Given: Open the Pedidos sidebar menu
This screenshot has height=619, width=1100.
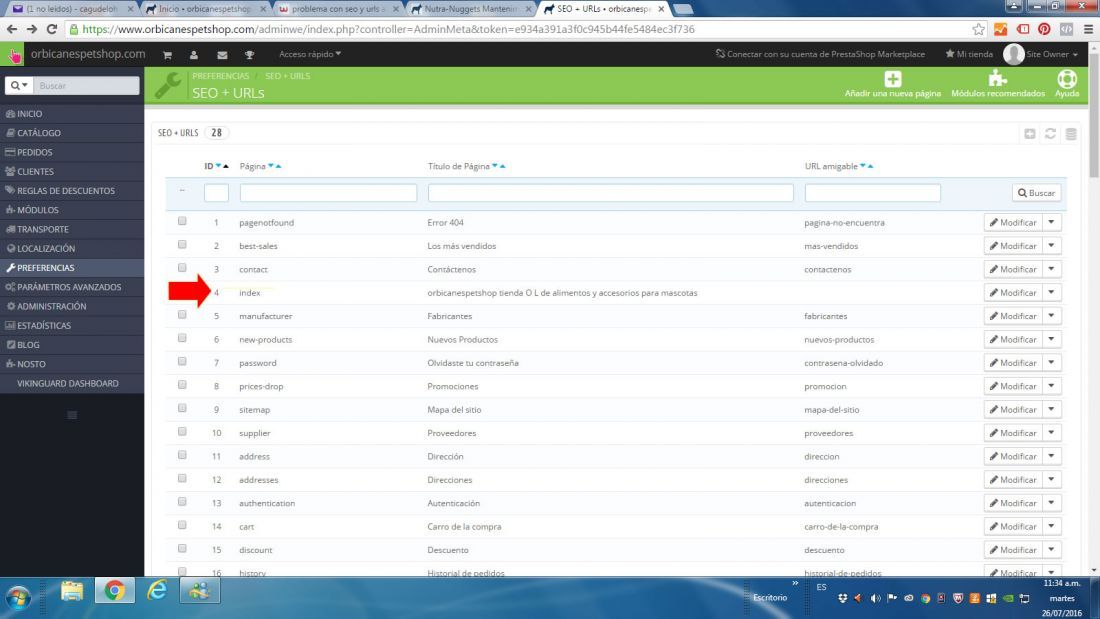Looking at the screenshot, I should [72, 152].
